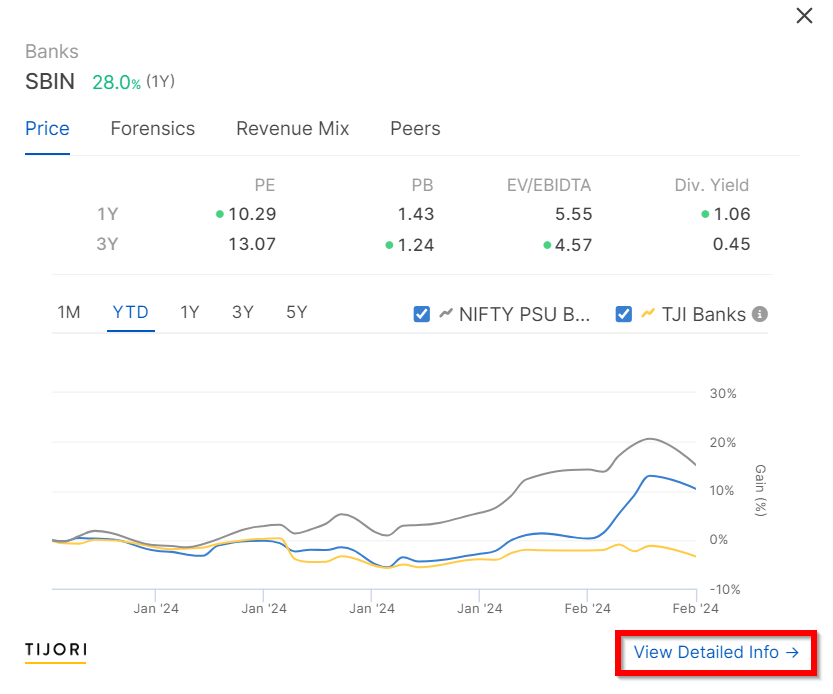The width and height of the screenshot is (833, 694).
Task: Click the yellow TJI Banks line icon
Action: [x=648, y=314]
